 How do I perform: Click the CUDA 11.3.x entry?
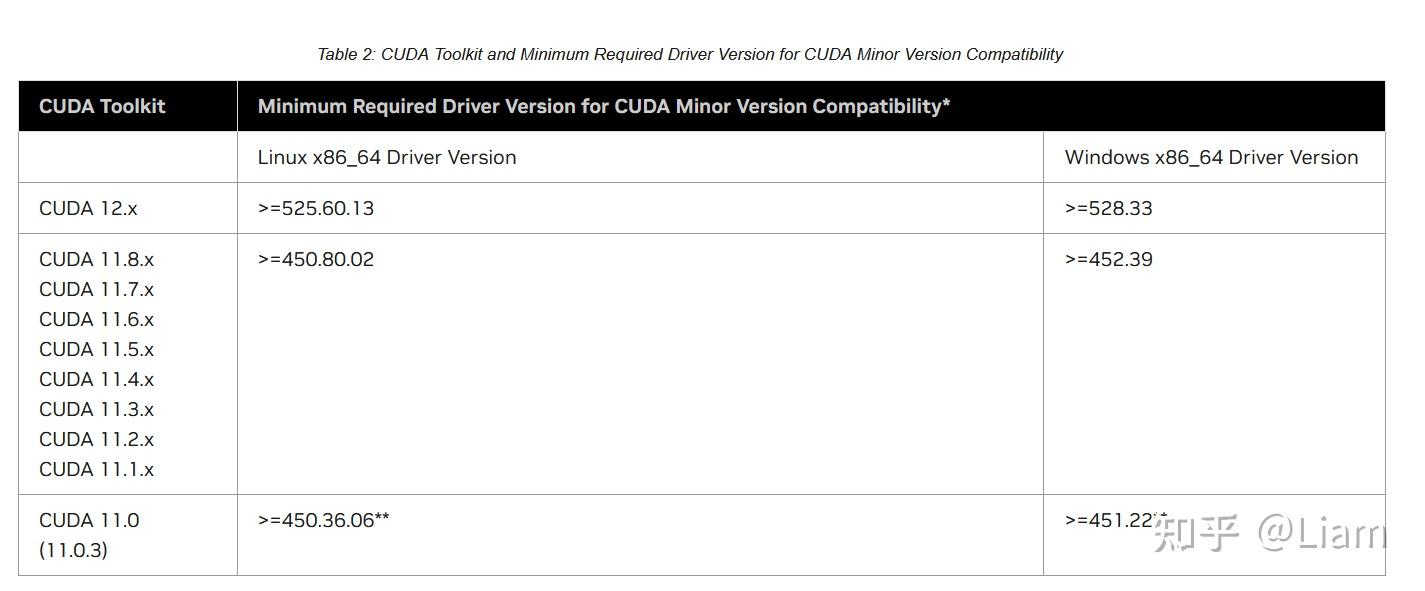[x=96, y=409]
